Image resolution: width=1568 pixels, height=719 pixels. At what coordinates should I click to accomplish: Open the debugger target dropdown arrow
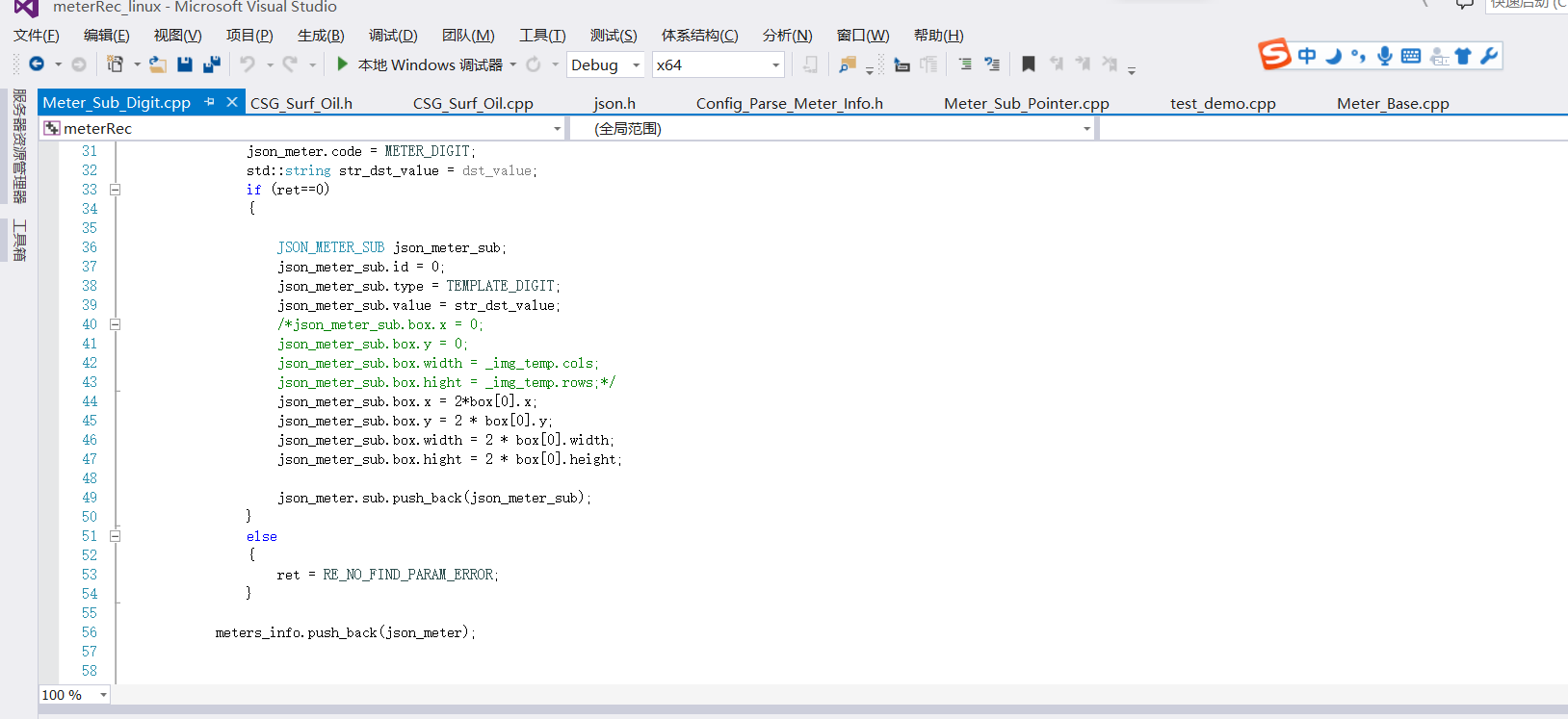point(513,64)
